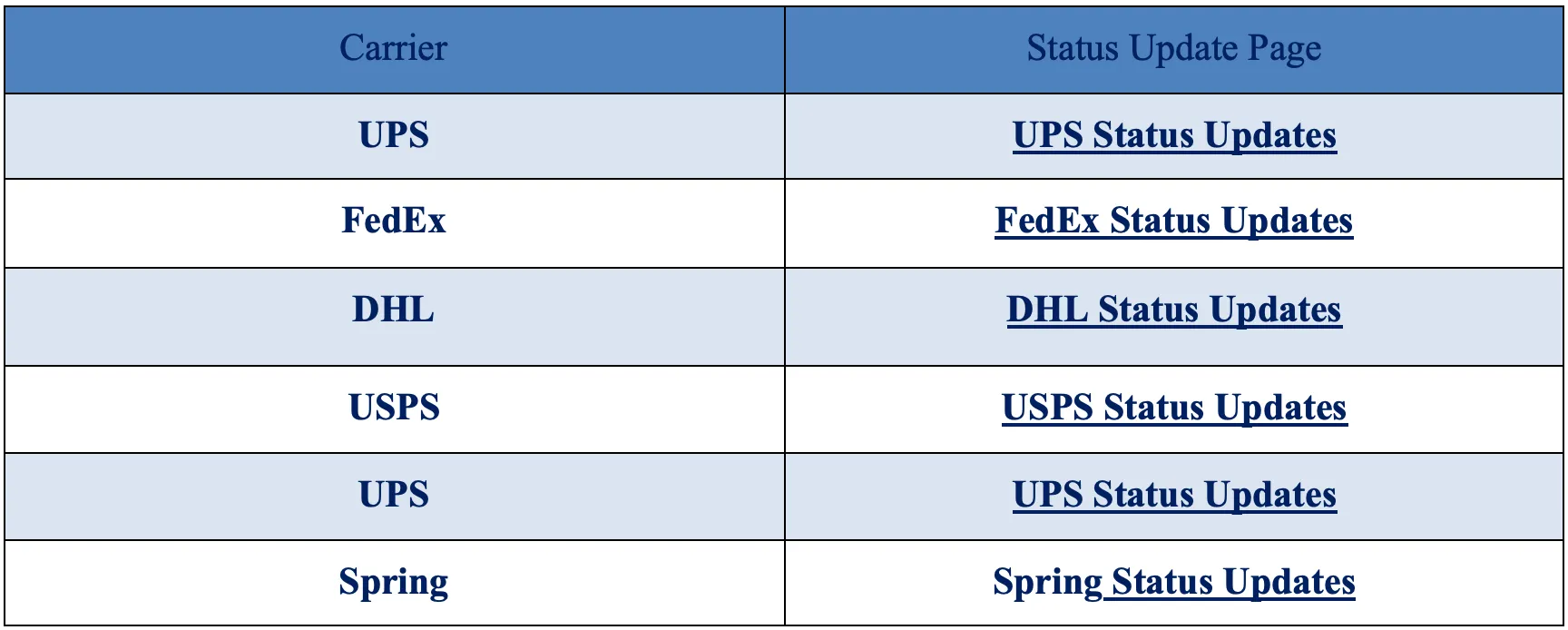The width and height of the screenshot is (1568, 630).
Task: Check Spring carrier status via hyperlink
Action: (x=1173, y=582)
